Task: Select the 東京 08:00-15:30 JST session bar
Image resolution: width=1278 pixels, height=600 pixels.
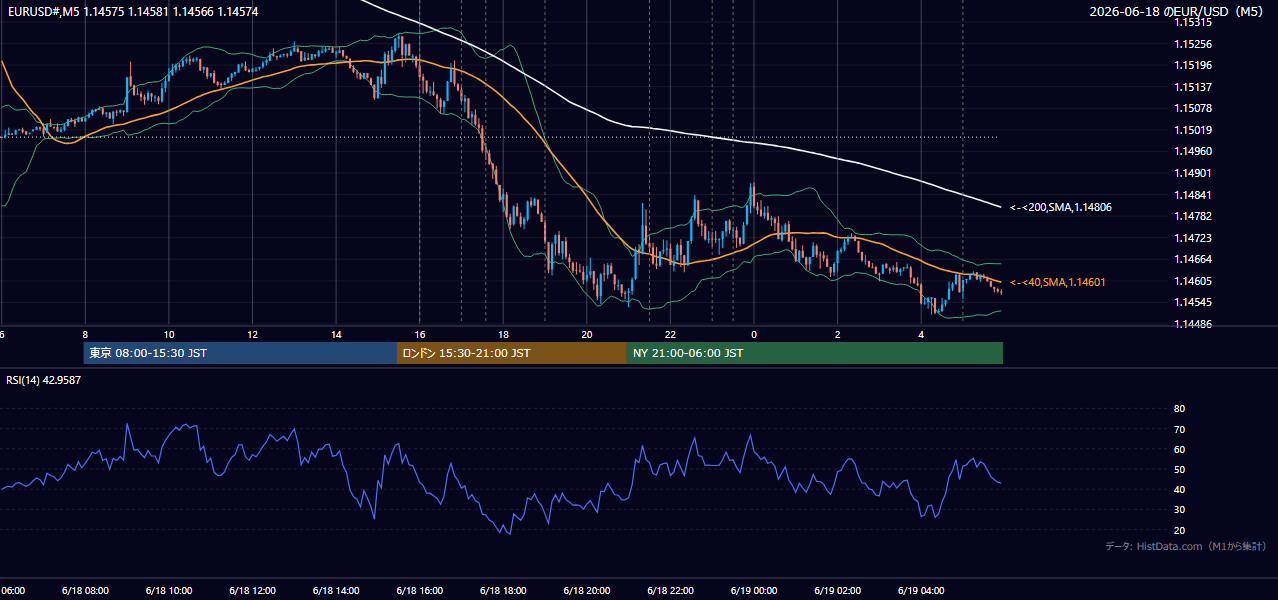Action: click(x=240, y=353)
